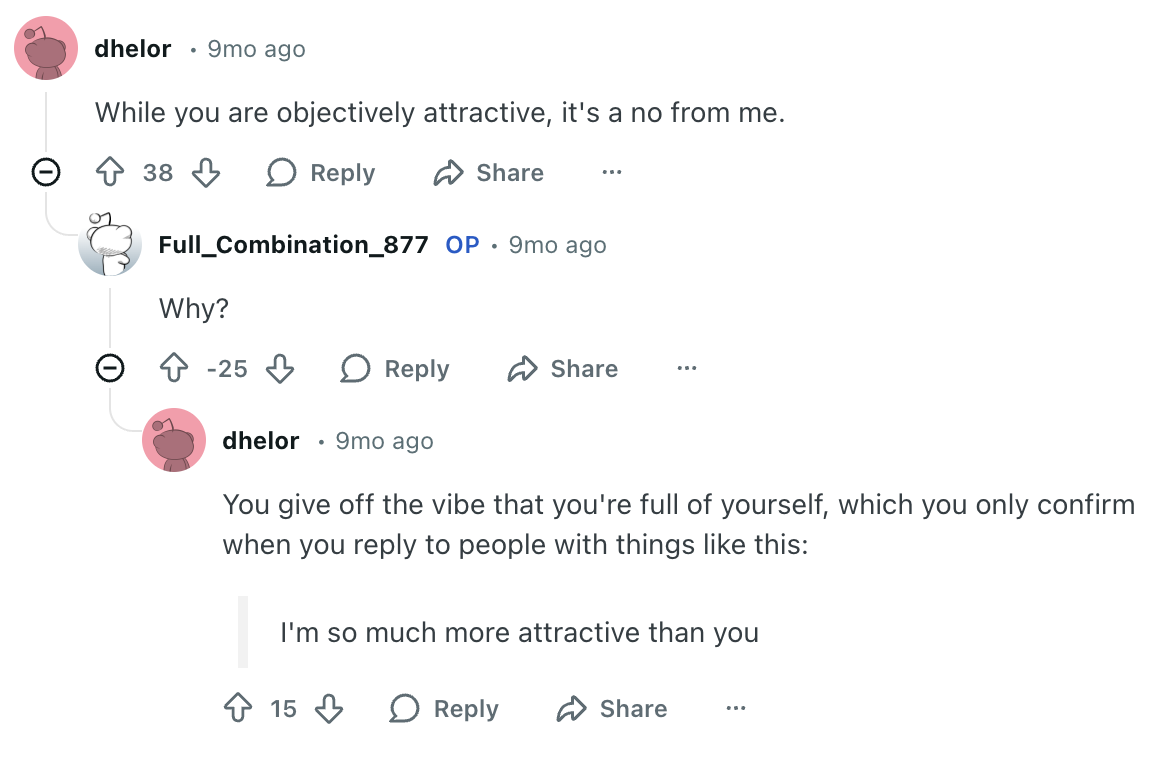The width and height of the screenshot is (1166, 774).
Task: Upvote dhelor's reply with 15 points
Action: coord(237,709)
